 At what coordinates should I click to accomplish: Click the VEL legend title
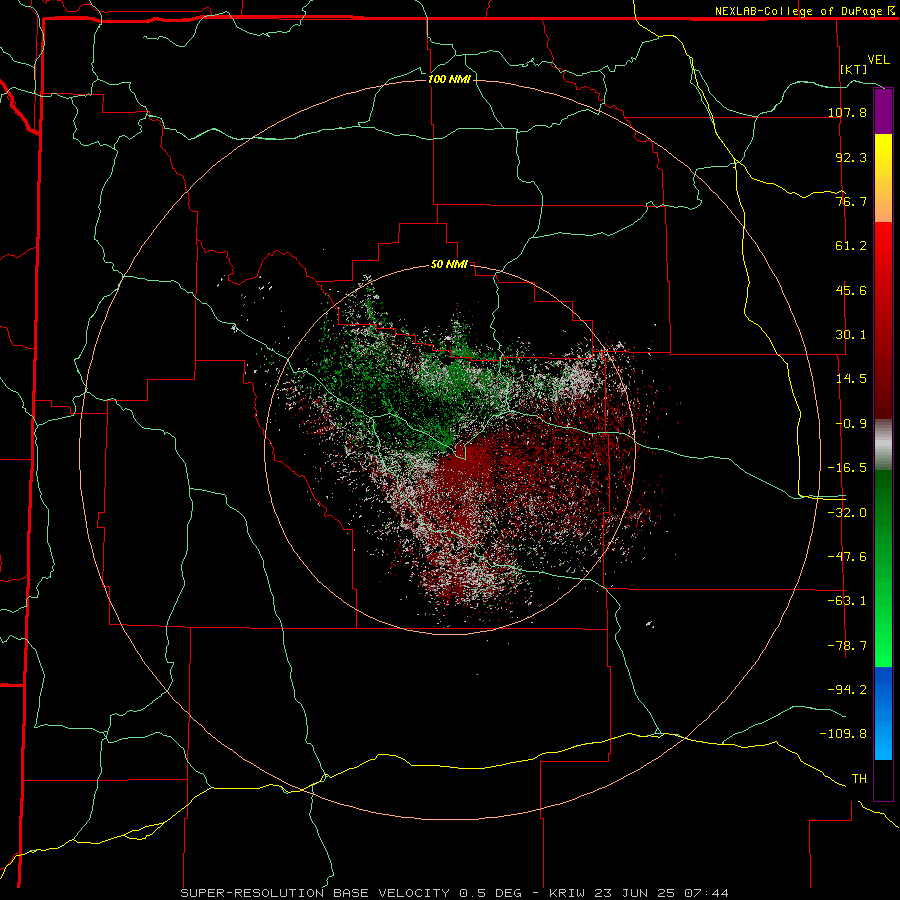point(878,60)
